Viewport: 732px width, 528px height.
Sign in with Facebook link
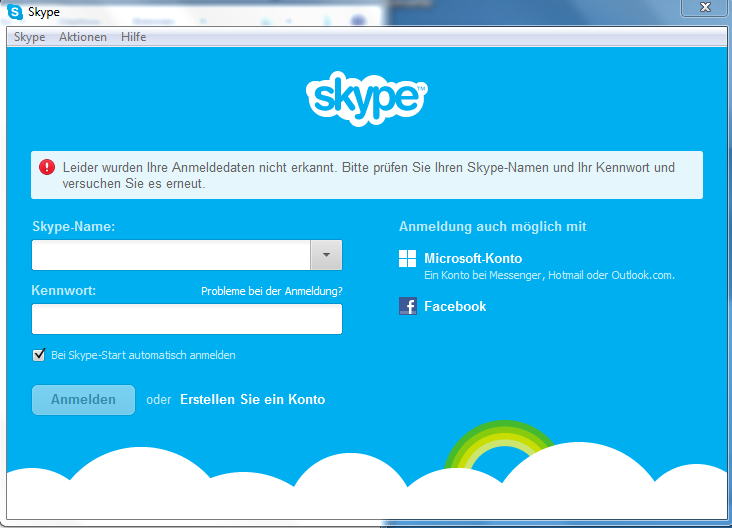coord(455,306)
